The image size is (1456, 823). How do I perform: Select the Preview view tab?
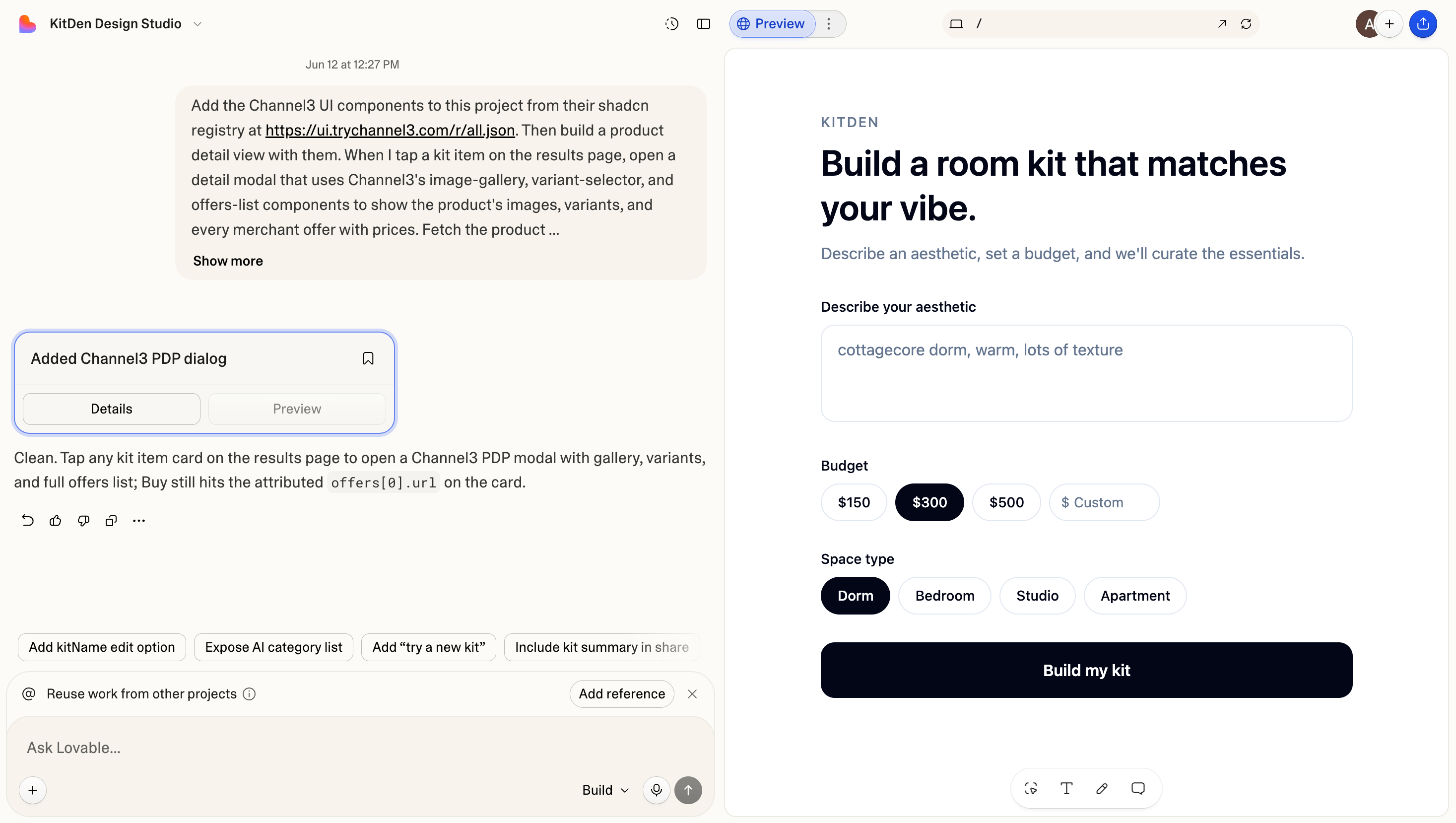point(772,24)
